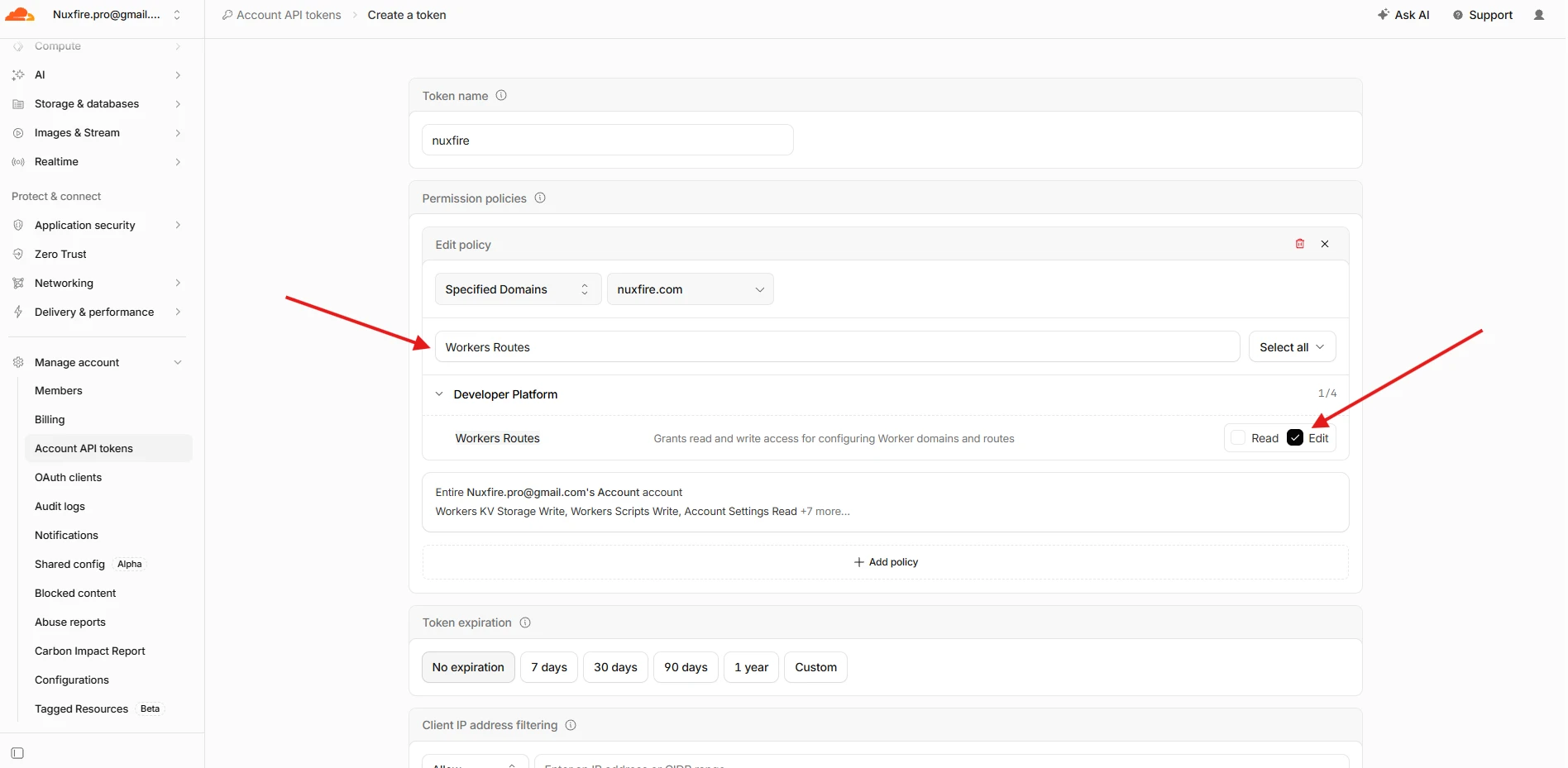Select 90 days expiration
The image size is (1568, 768).
click(x=686, y=667)
